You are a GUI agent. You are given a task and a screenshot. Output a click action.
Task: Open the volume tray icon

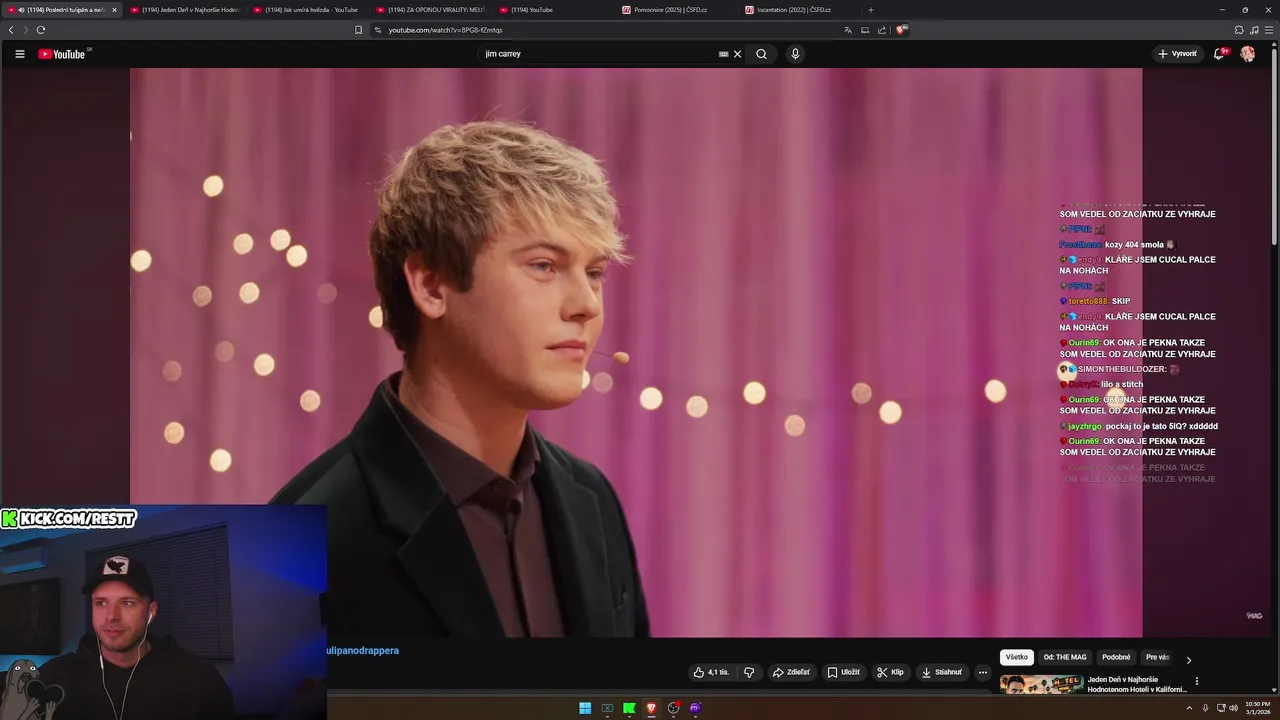pos(1234,708)
